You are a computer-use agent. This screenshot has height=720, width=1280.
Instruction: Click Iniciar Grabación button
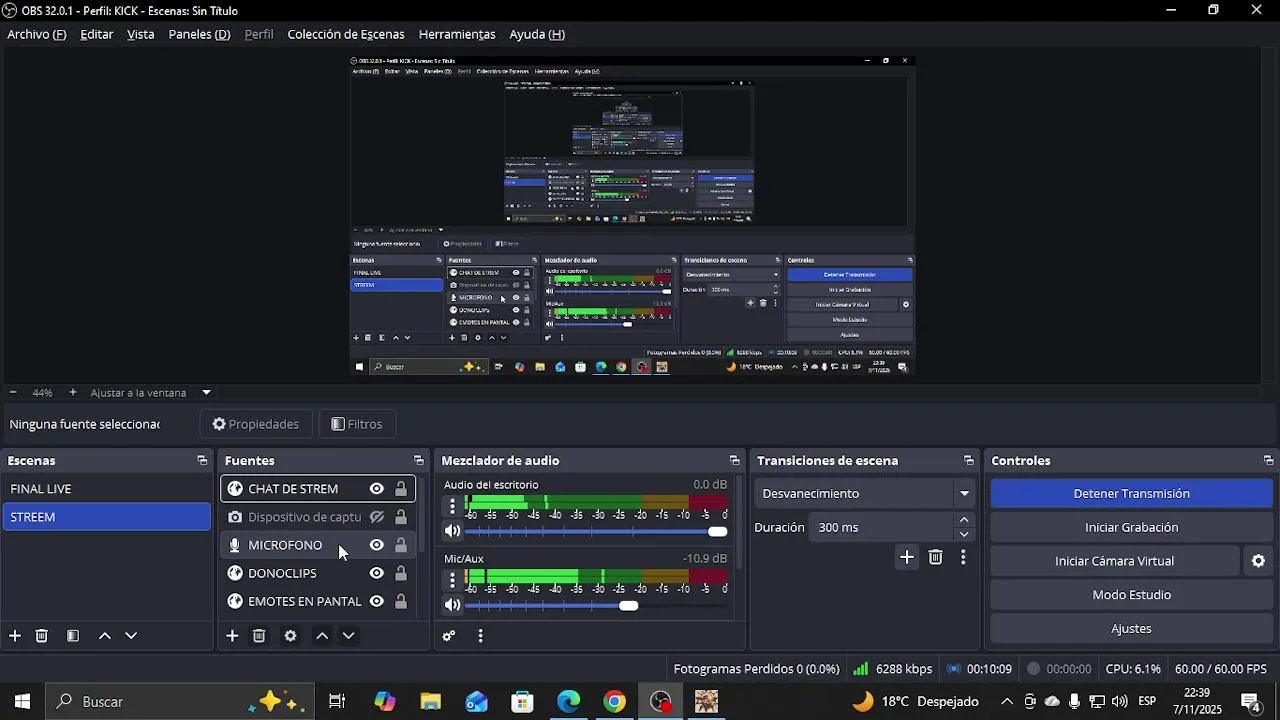(x=1131, y=527)
